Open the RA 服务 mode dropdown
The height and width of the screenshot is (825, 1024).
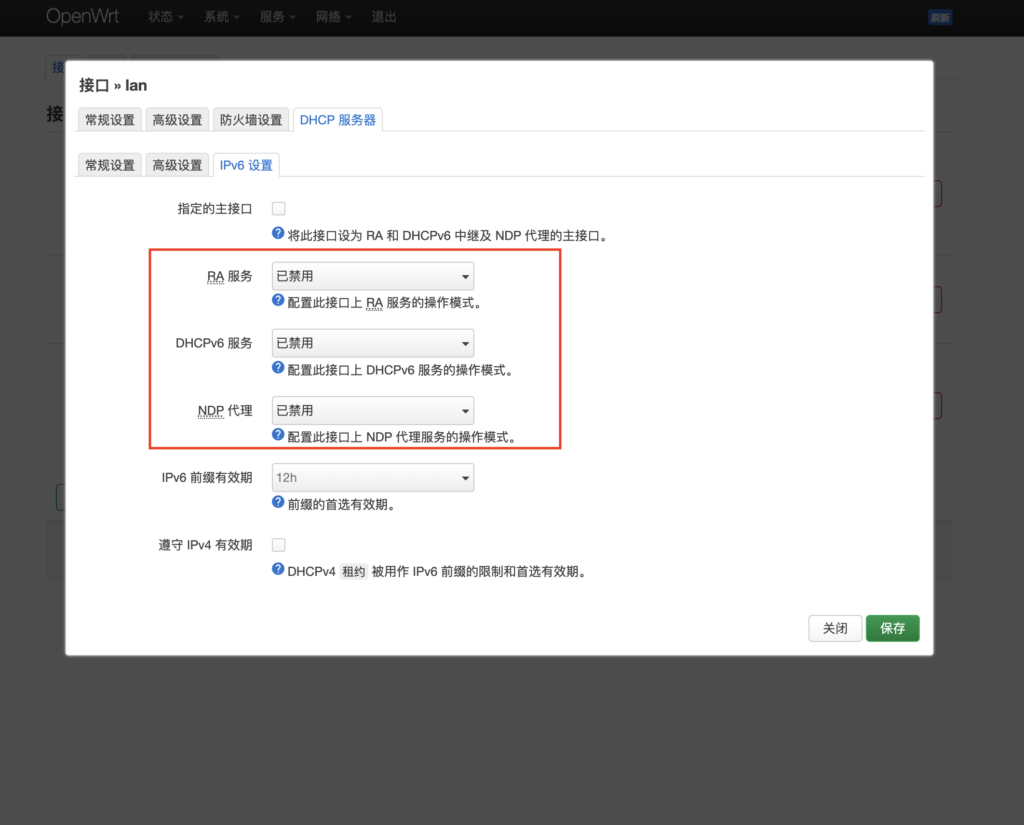point(373,276)
